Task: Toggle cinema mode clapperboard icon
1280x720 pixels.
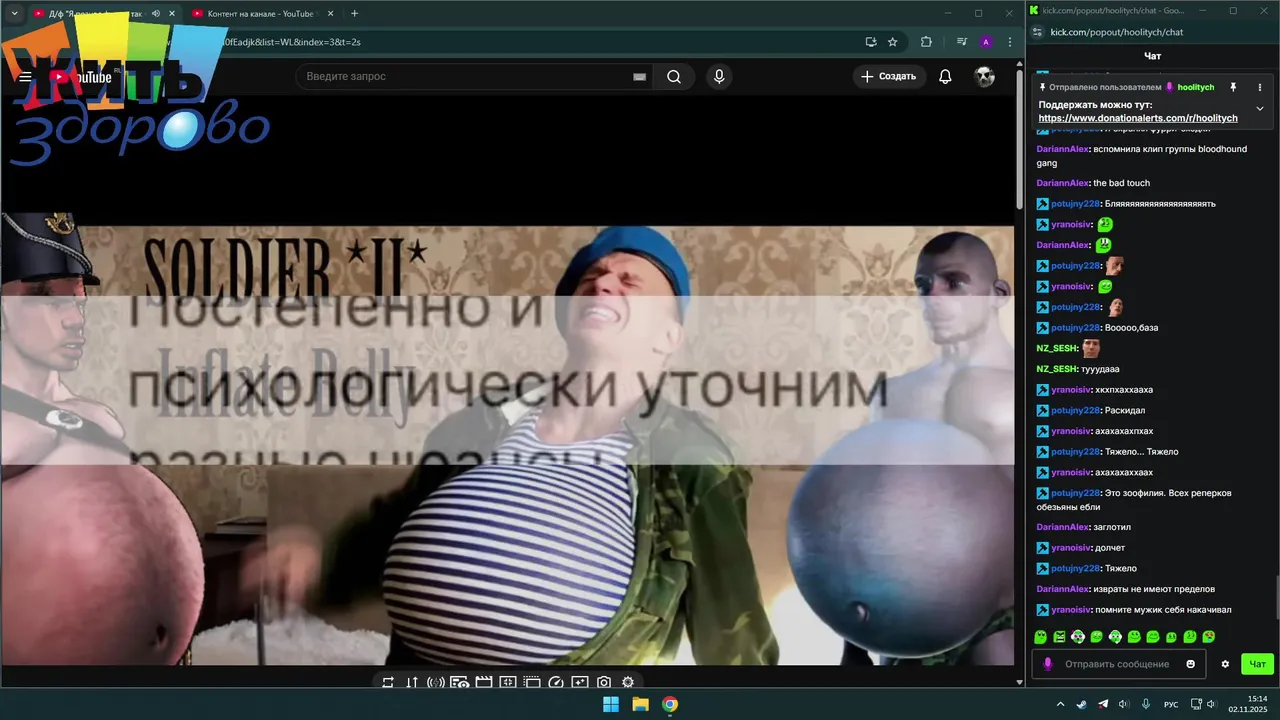Action: point(484,682)
